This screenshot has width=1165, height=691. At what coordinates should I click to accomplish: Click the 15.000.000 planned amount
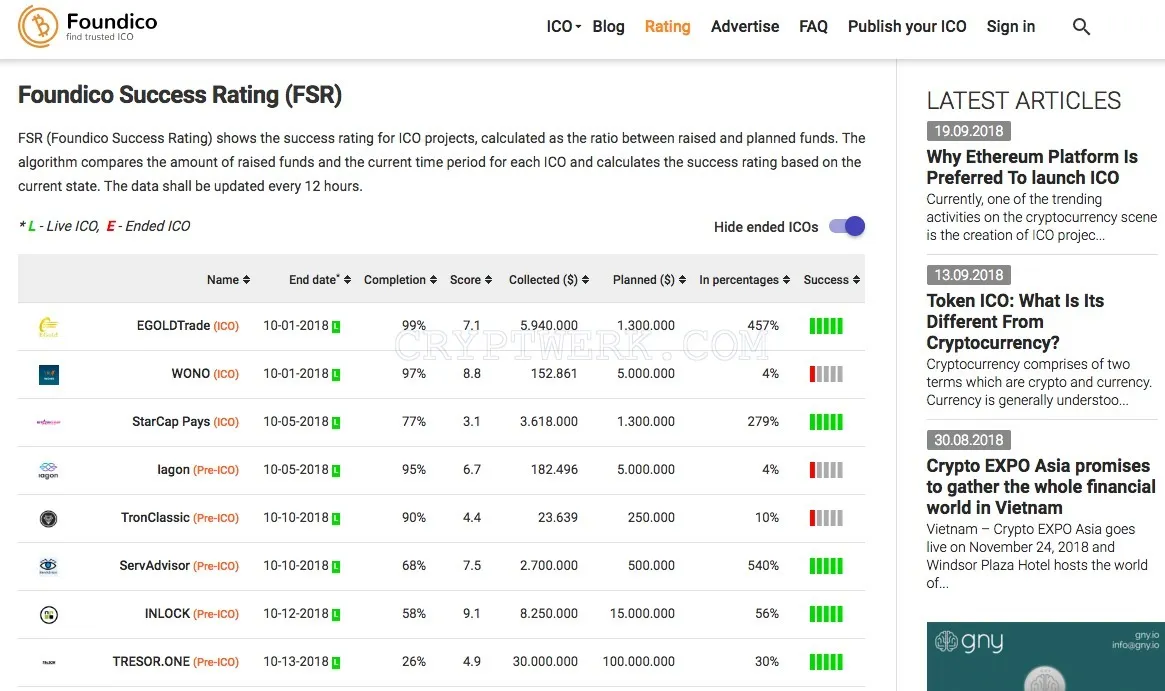(x=642, y=614)
